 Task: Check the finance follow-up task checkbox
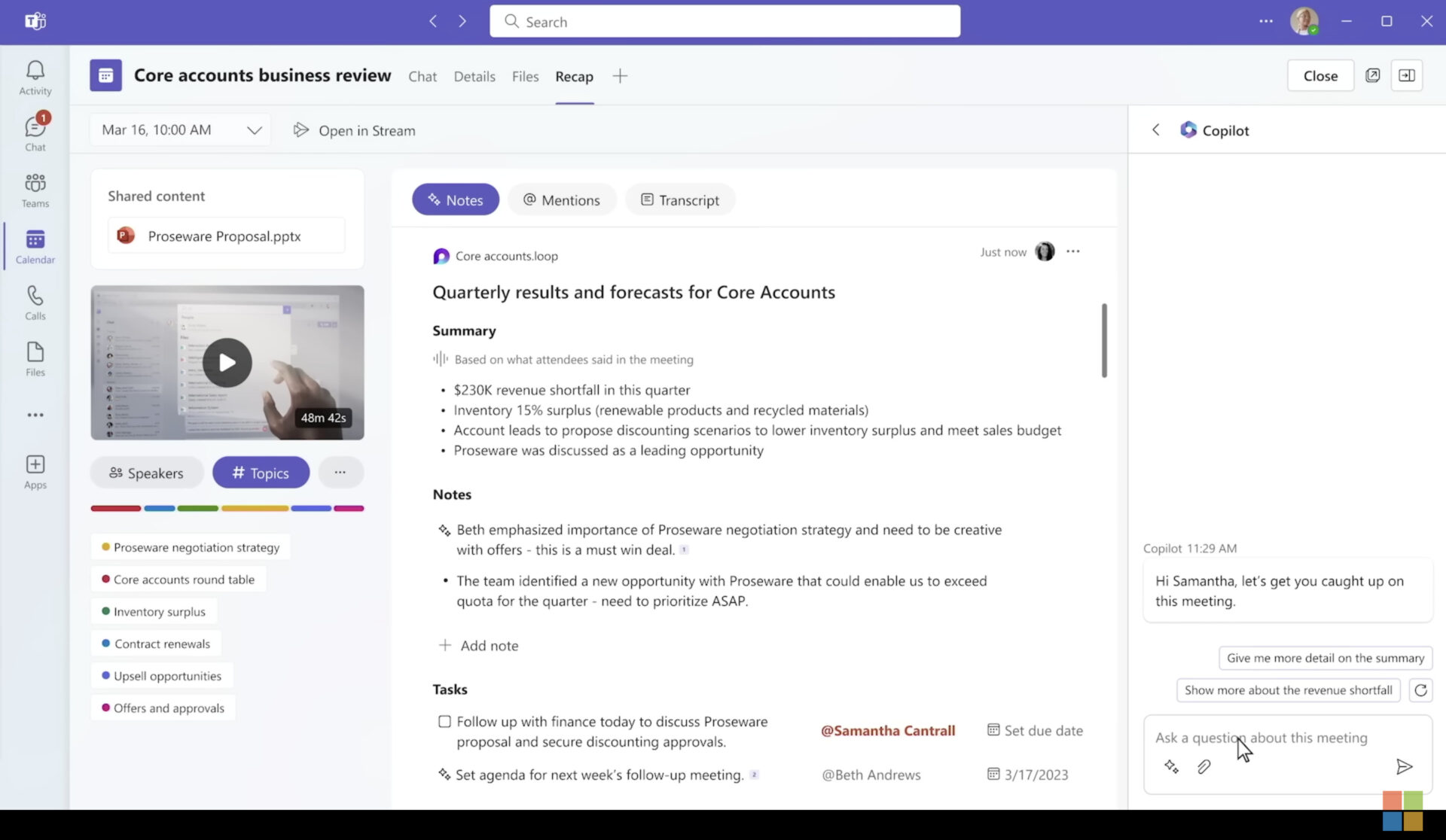click(444, 722)
